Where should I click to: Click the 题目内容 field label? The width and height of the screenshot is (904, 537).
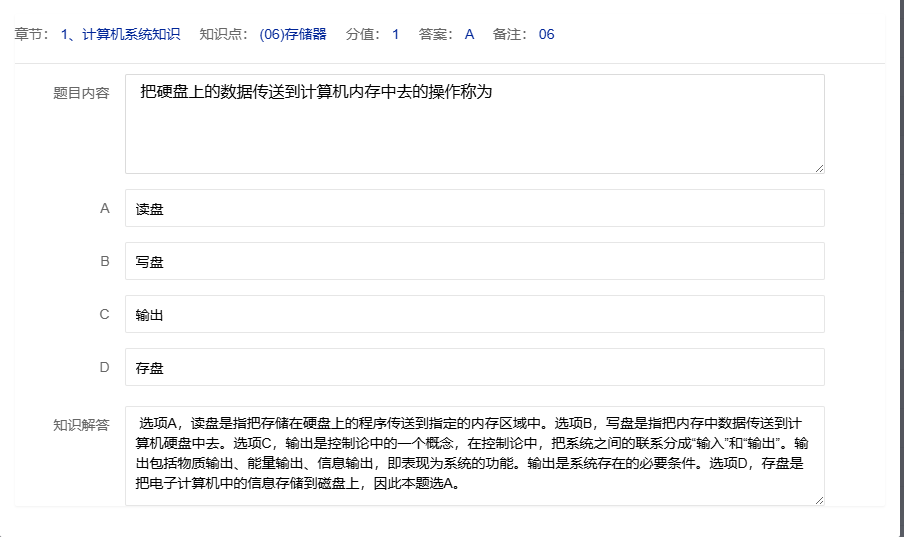coord(81,93)
